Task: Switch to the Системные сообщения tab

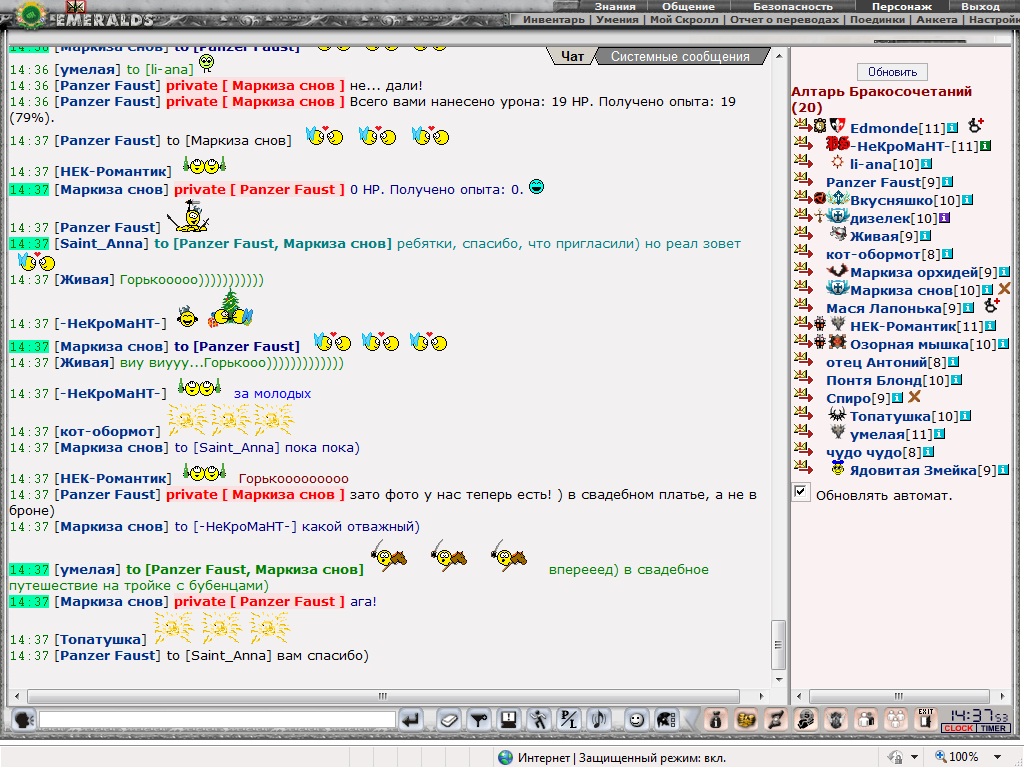Action: (680, 57)
